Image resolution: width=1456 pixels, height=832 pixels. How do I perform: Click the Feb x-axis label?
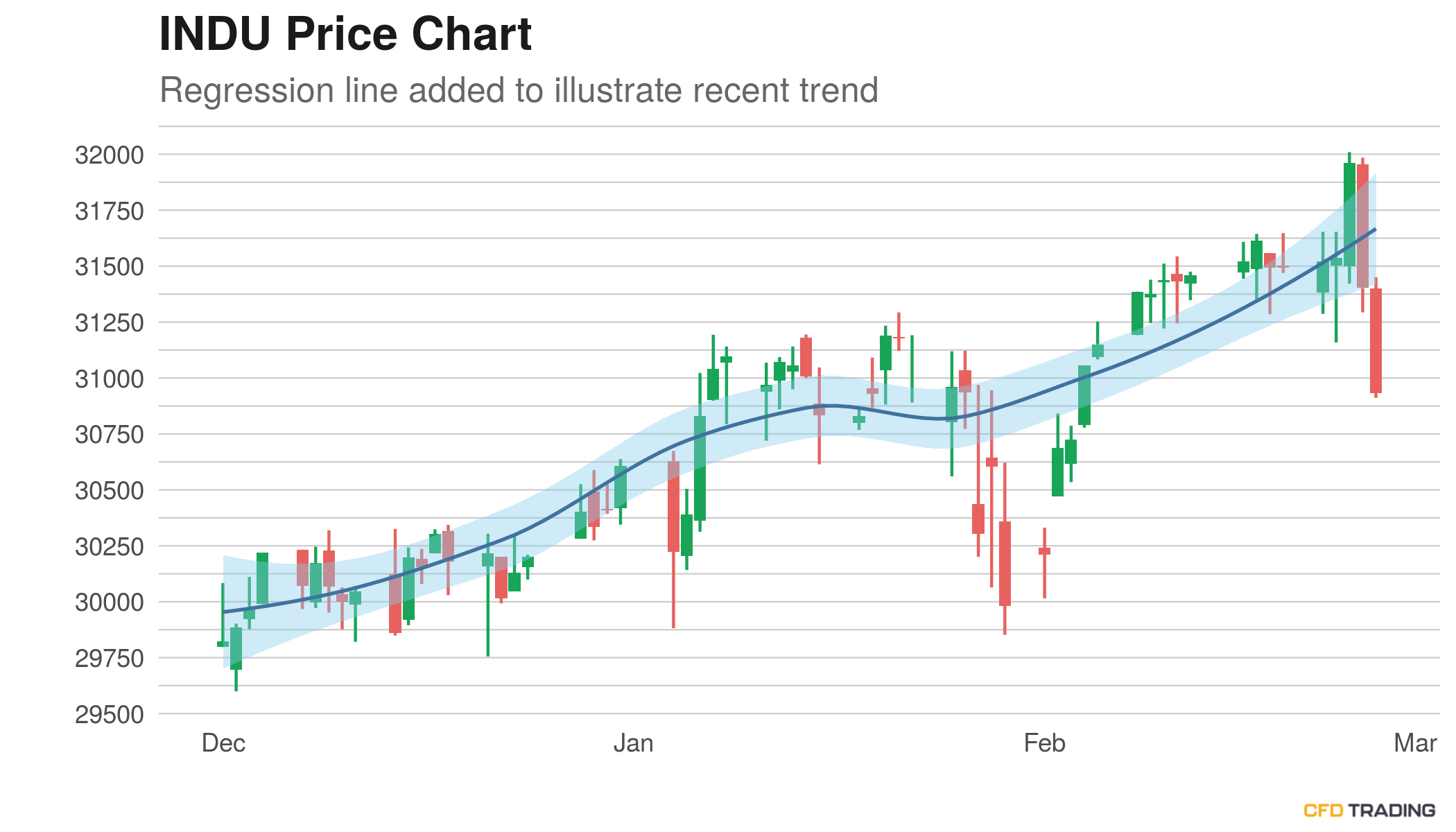click(1044, 743)
